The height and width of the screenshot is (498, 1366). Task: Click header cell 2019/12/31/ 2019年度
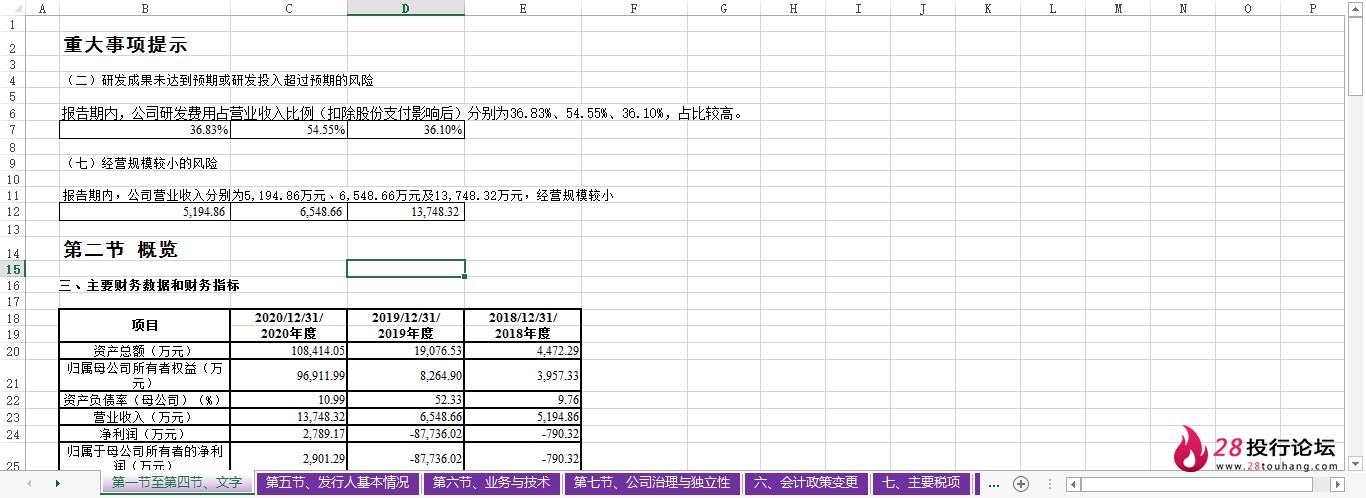[406, 326]
